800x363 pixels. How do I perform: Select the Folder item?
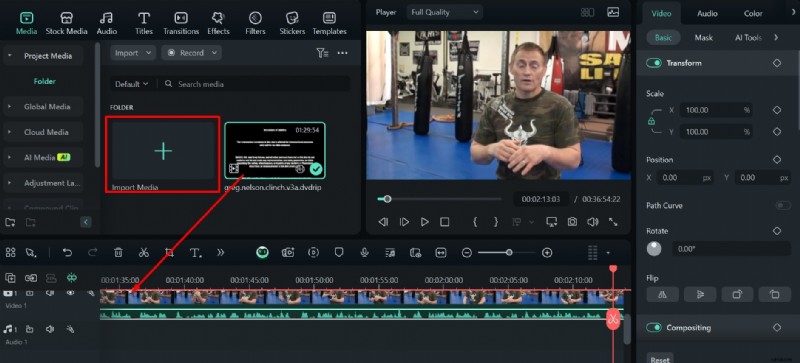(x=44, y=81)
